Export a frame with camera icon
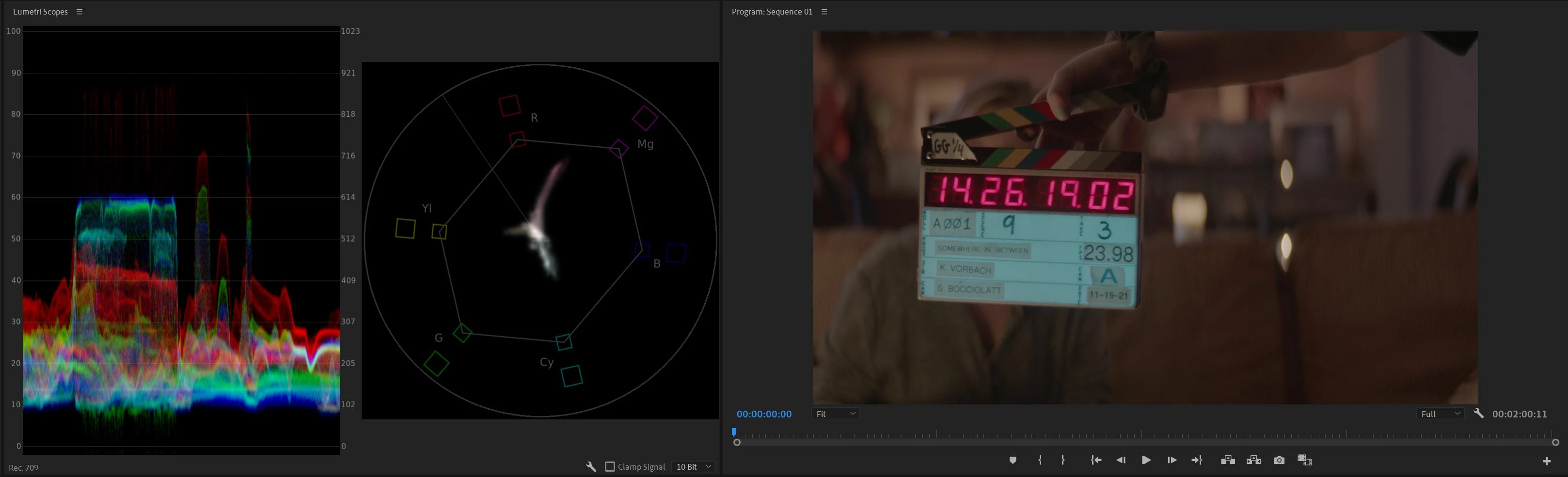This screenshot has width=1568, height=477. pos(1280,460)
